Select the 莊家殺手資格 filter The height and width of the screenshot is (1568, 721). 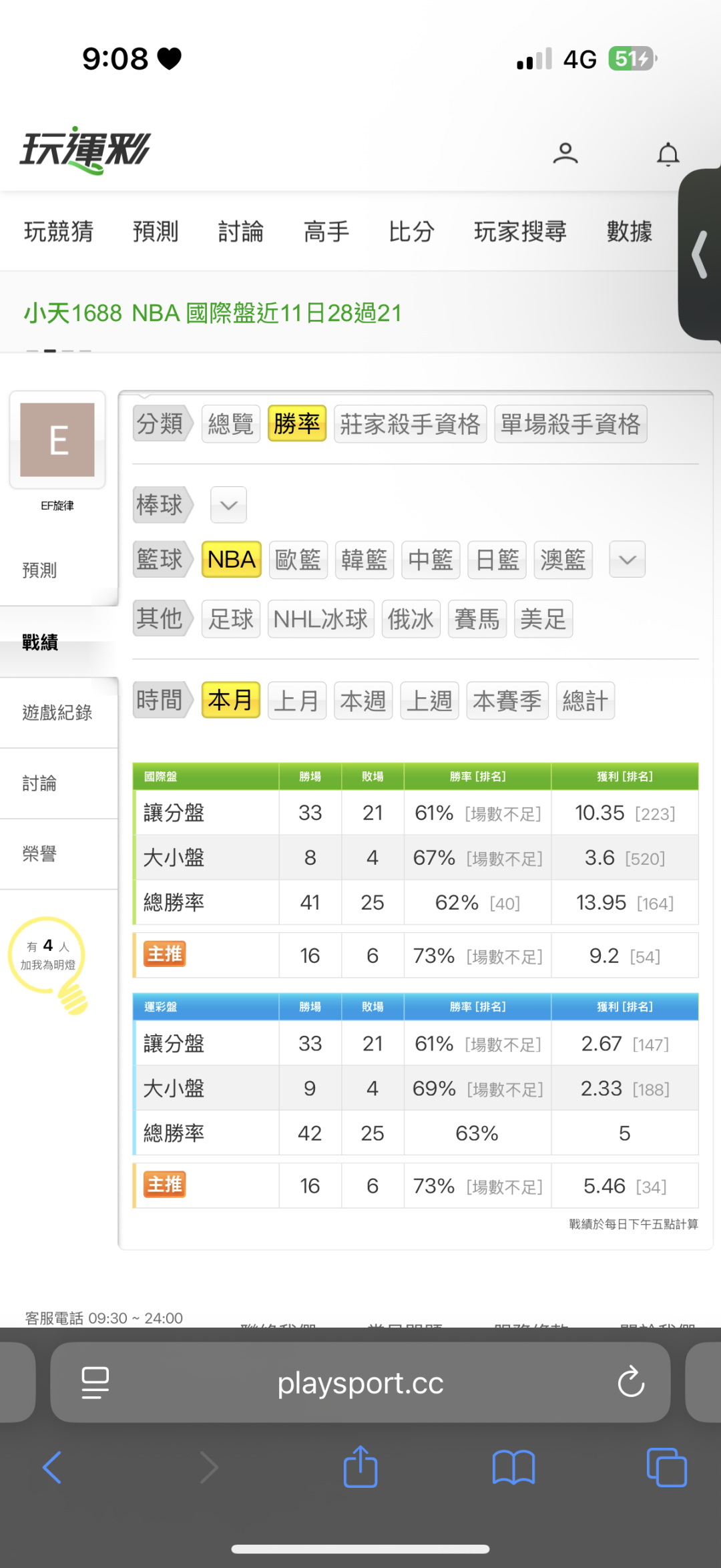click(x=410, y=423)
